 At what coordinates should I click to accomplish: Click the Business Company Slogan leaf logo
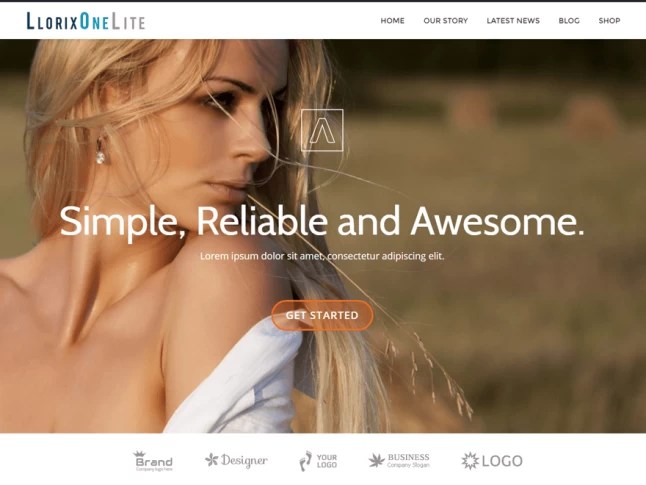(399, 460)
